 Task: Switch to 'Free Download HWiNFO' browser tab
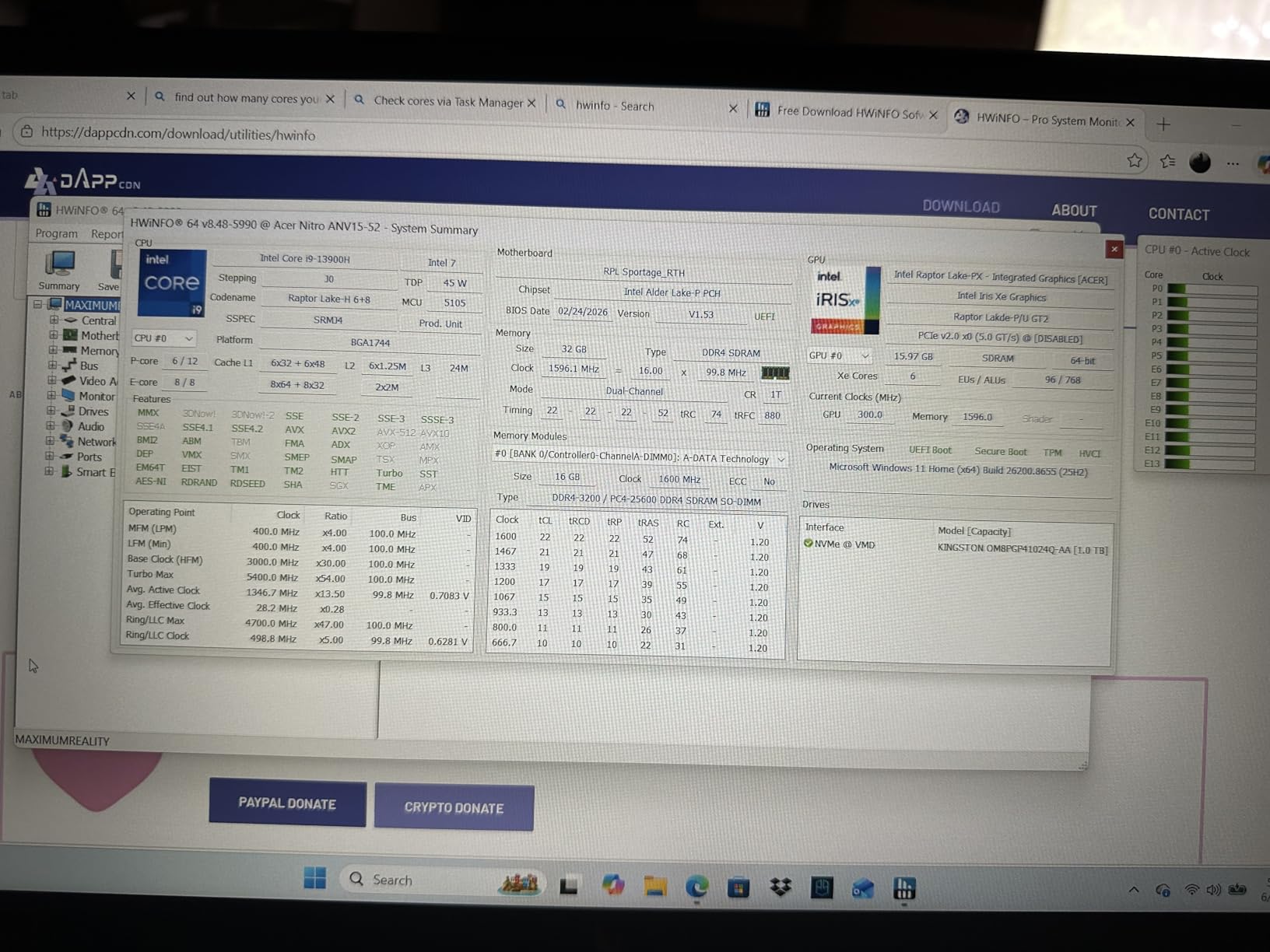point(848,113)
